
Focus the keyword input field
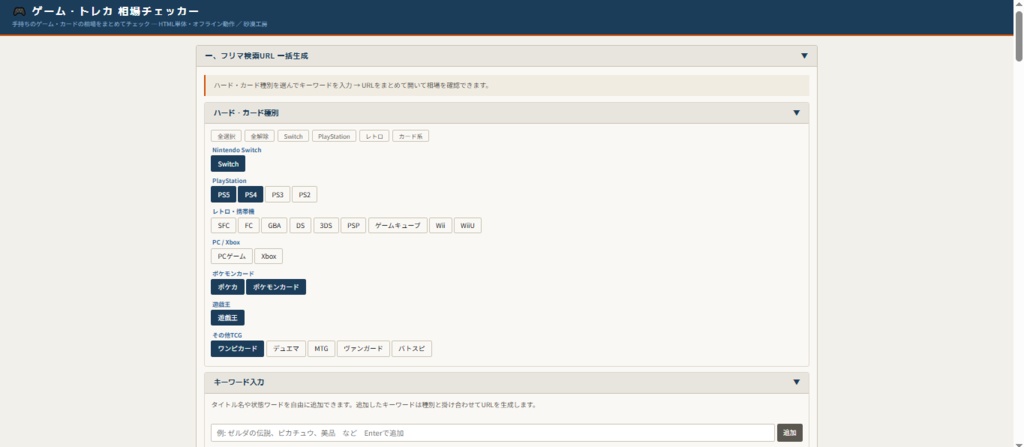492,433
